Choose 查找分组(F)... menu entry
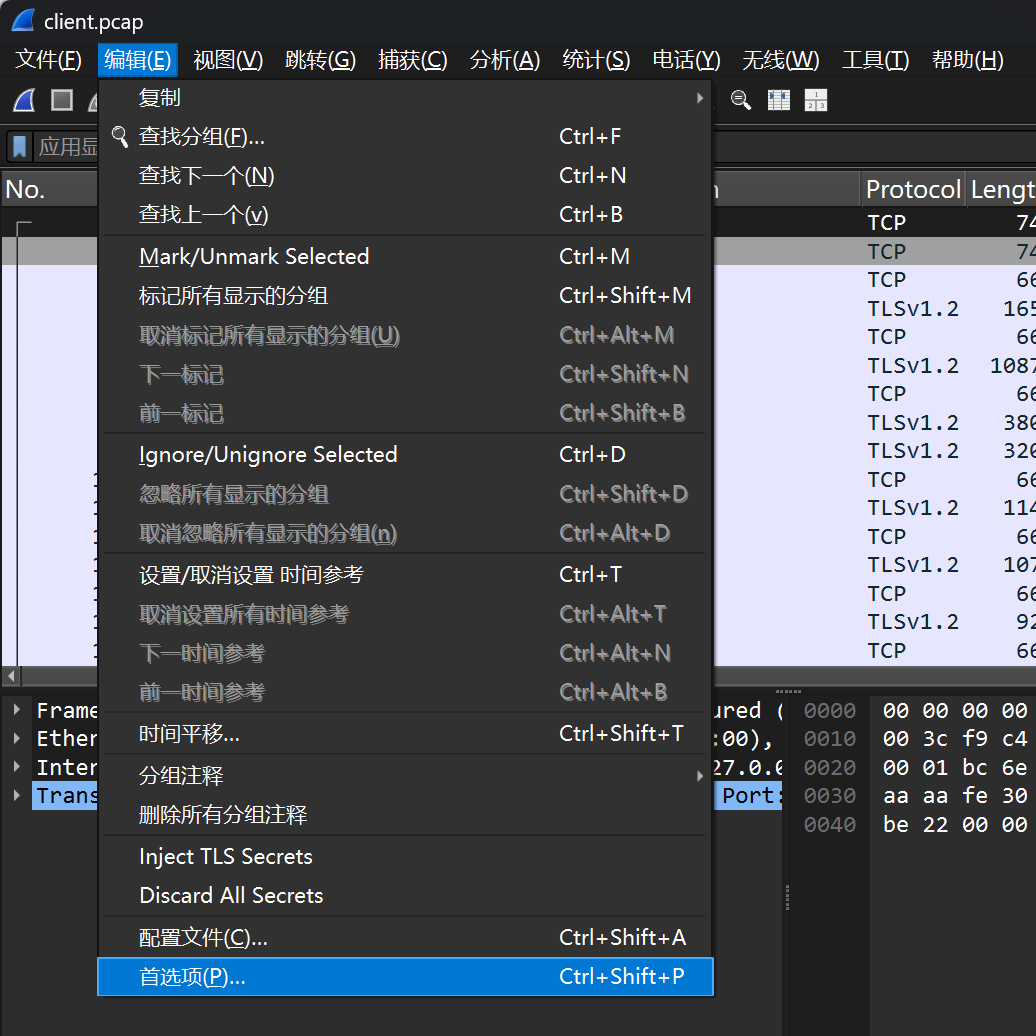The image size is (1036, 1036). (x=405, y=137)
